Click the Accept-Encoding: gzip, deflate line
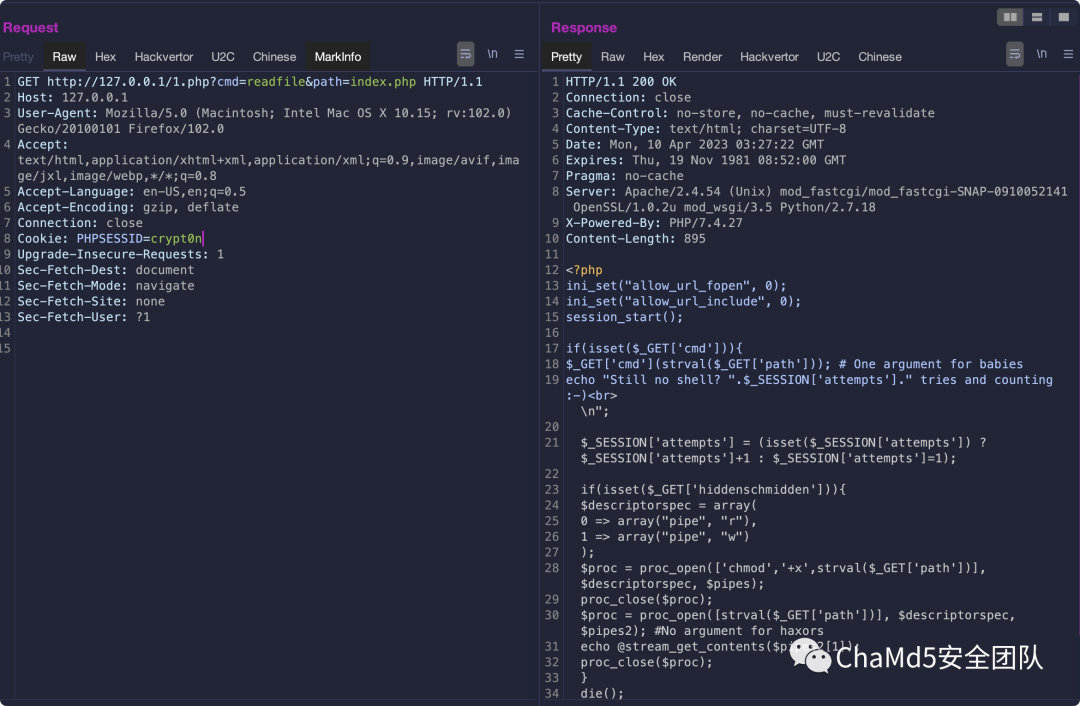Screen dimensions: 1080x706 tap(128, 207)
